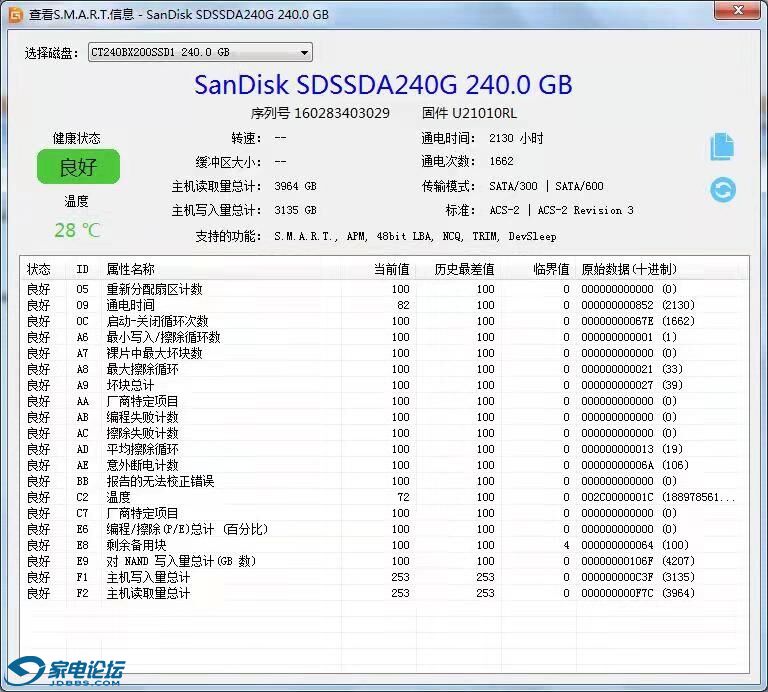The width and height of the screenshot is (768, 692).
Task: Click raw value 000000000C3F (3135)
Action: click(x=638, y=577)
